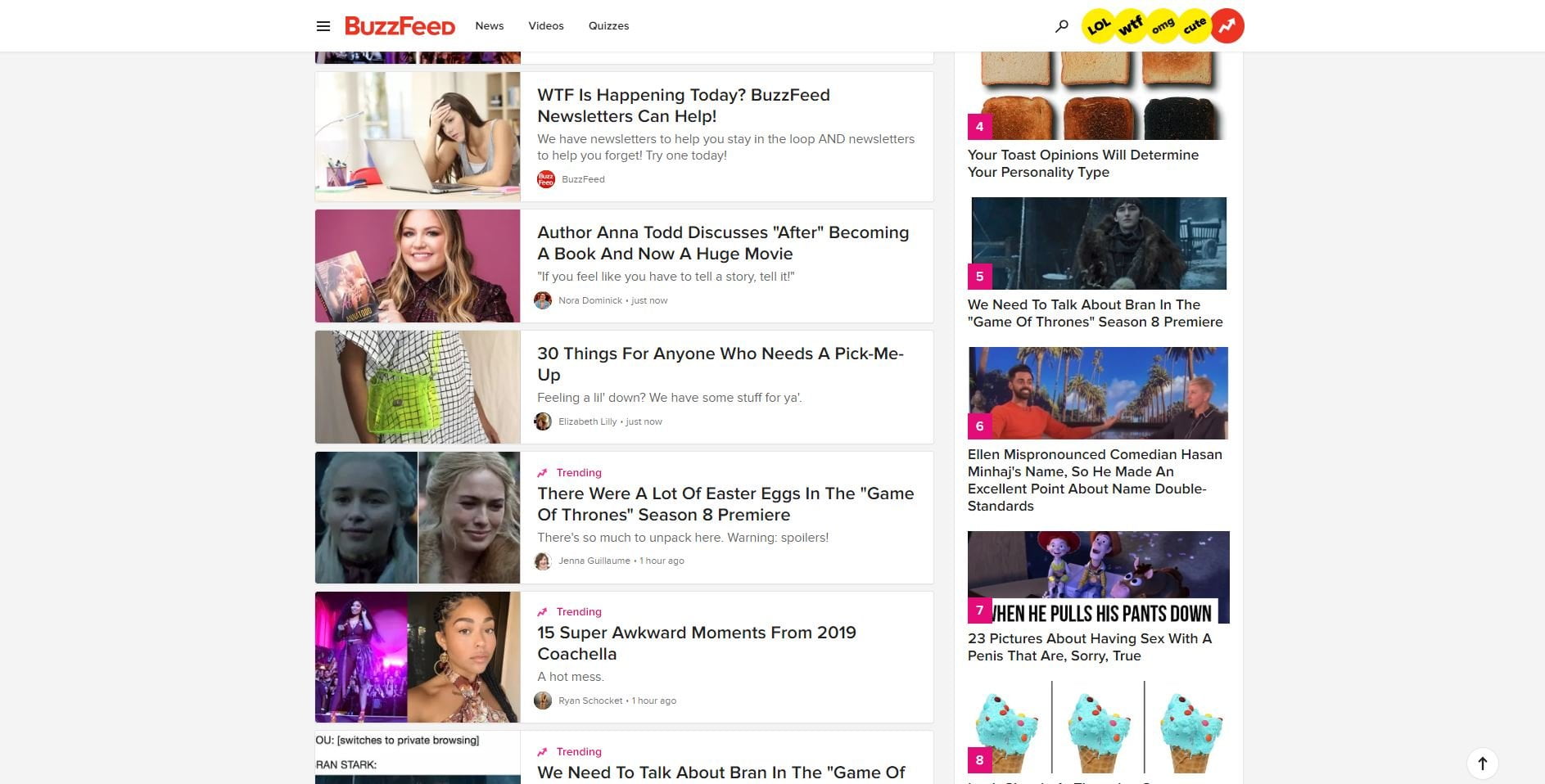This screenshot has height=784, width=1545.
Task: Click Ryan Schocket's avatar
Action: coord(543,701)
